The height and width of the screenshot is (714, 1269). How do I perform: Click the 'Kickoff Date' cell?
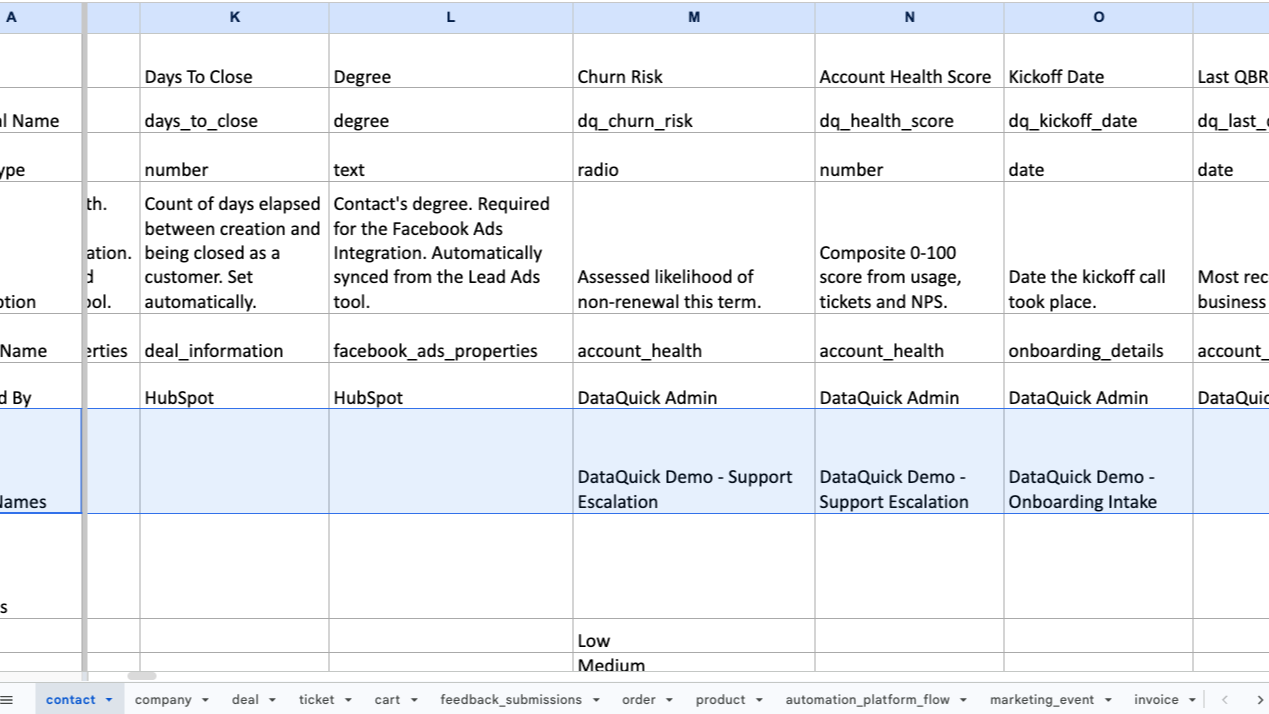coord(1099,62)
